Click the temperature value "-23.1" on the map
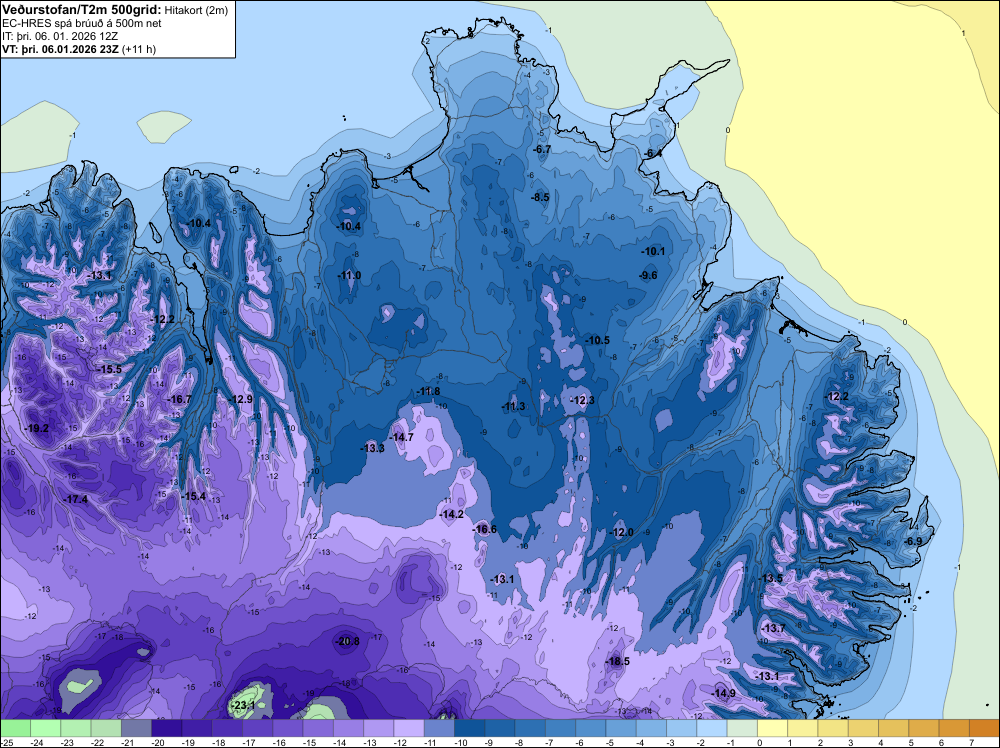The width and height of the screenshot is (1000, 748). (x=243, y=705)
